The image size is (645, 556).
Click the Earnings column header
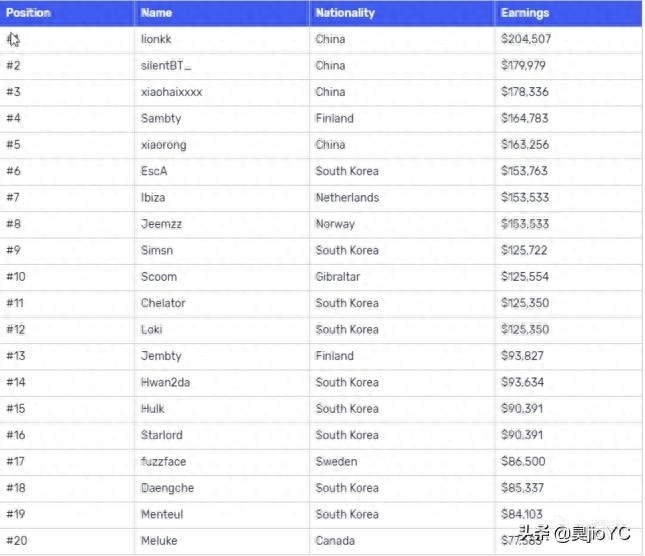click(524, 13)
